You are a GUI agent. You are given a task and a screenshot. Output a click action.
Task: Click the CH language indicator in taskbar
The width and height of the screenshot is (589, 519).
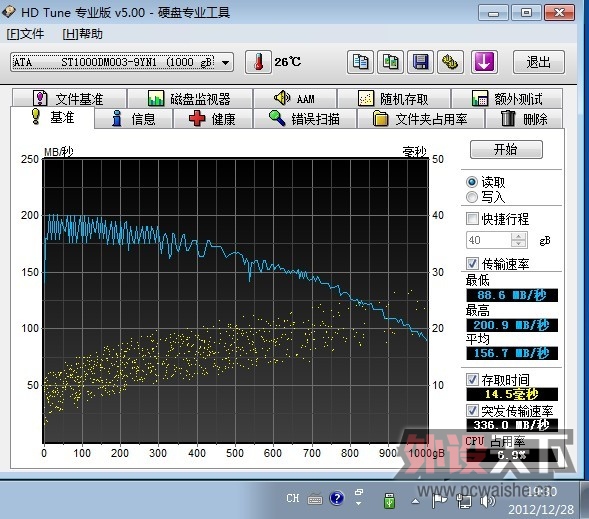pos(293,498)
